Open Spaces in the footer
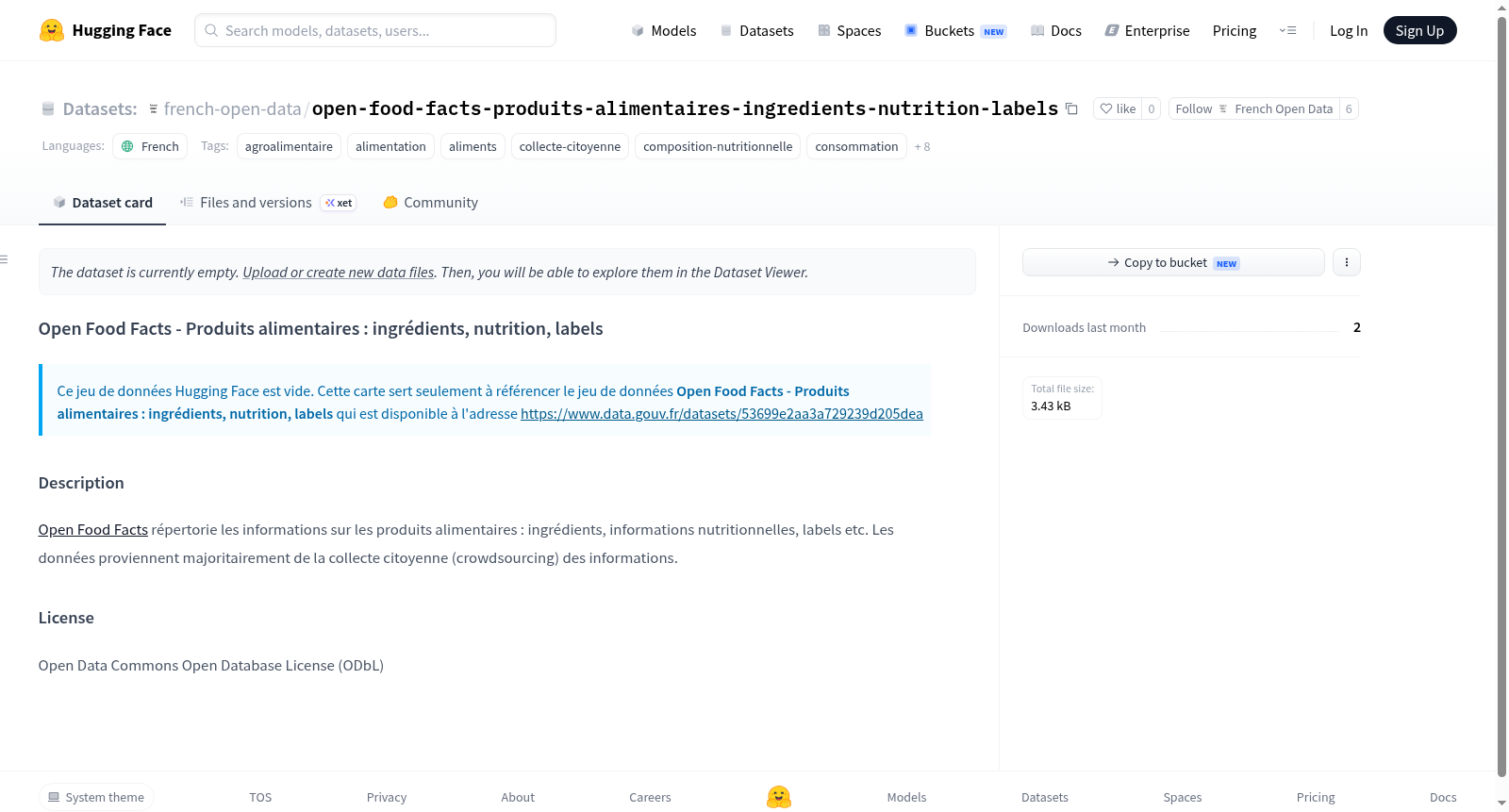This screenshot has height=812, width=1509. [x=1183, y=797]
